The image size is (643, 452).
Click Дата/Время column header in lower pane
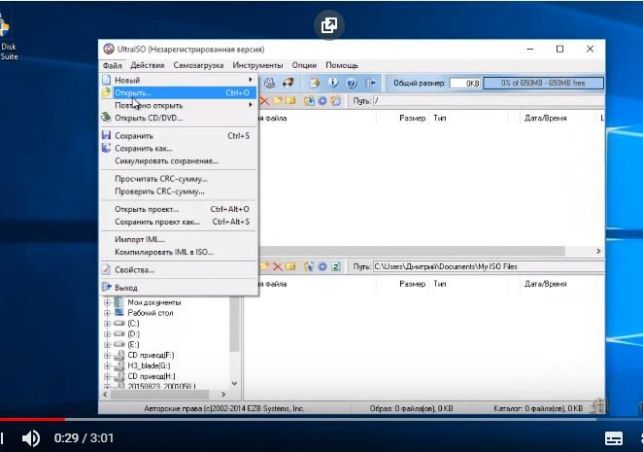click(x=545, y=284)
